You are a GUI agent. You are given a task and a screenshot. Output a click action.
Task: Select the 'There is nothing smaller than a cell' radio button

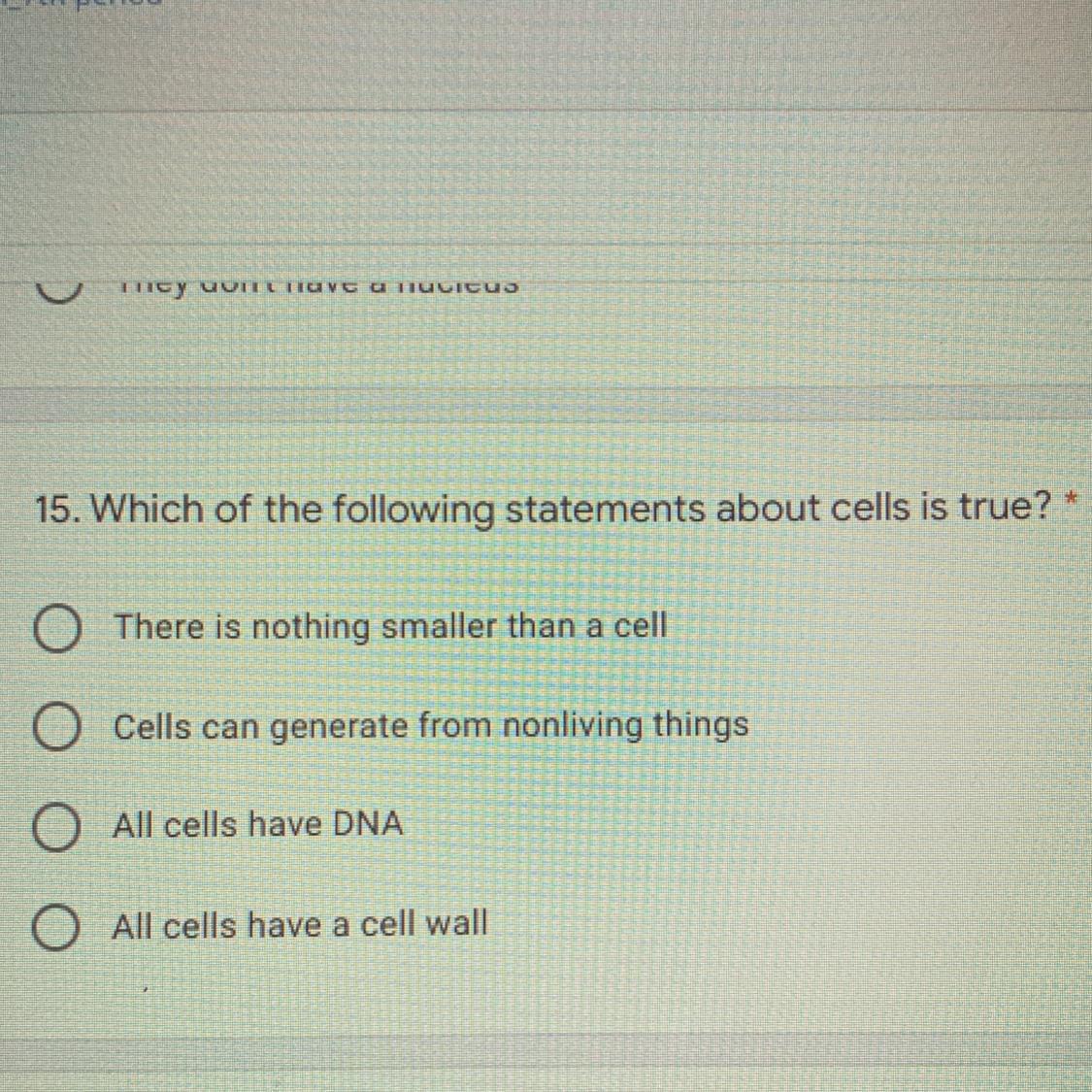tap(55, 631)
